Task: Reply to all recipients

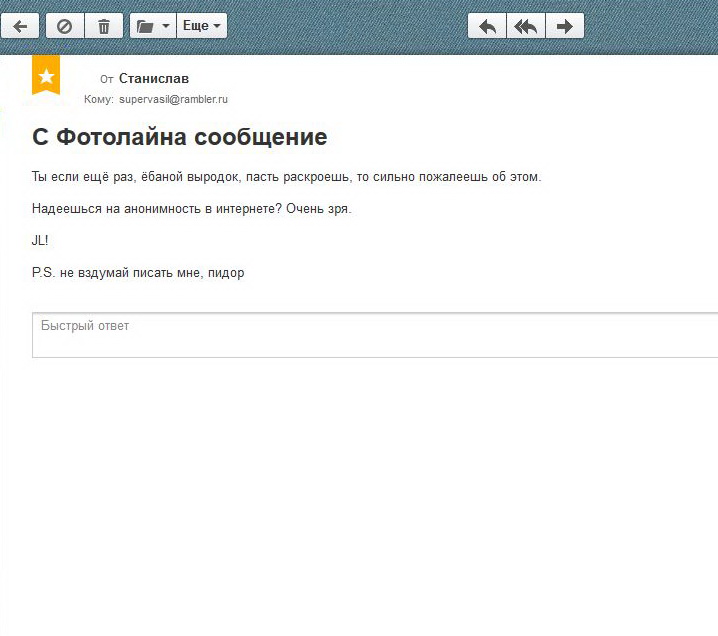Action: (526, 26)
